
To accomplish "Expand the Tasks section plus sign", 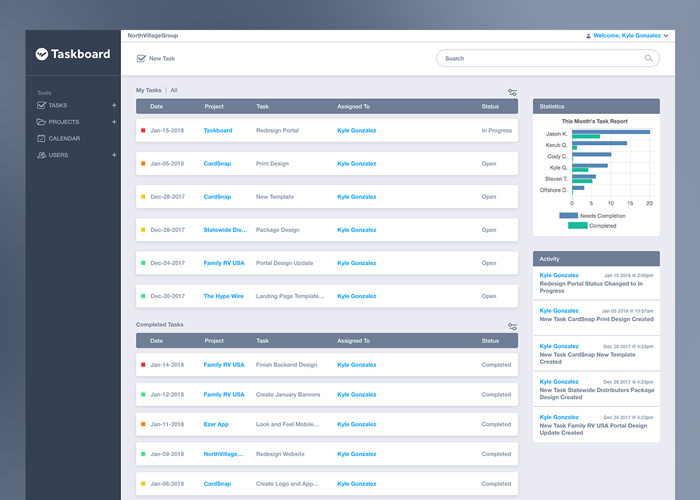I will [114, 105].
